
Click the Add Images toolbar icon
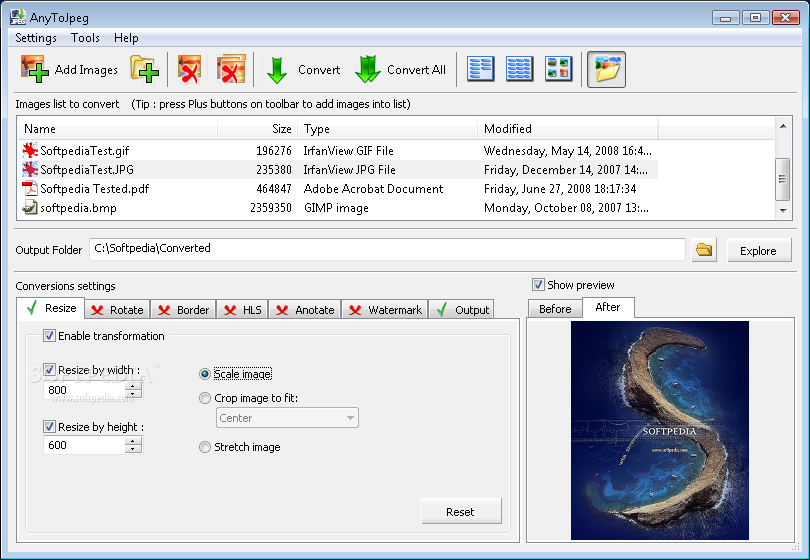35,69
